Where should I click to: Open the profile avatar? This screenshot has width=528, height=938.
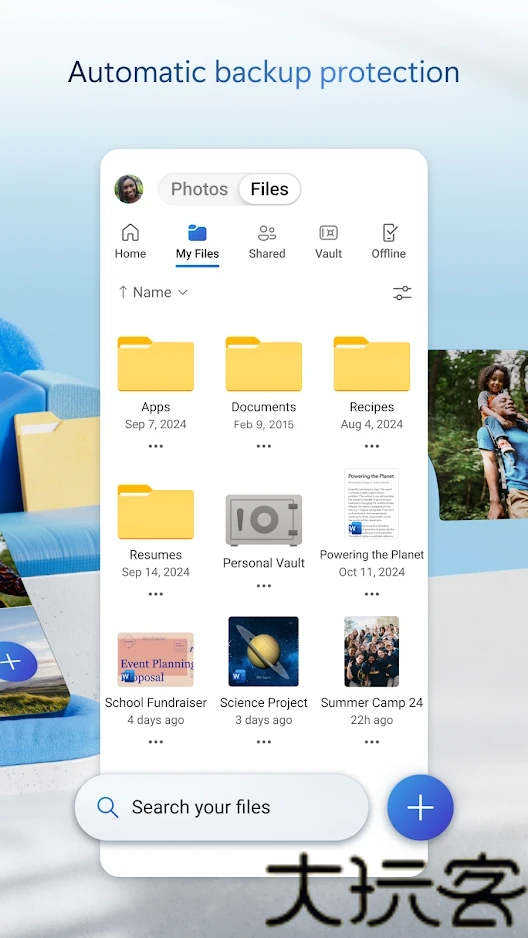point(129,189)
